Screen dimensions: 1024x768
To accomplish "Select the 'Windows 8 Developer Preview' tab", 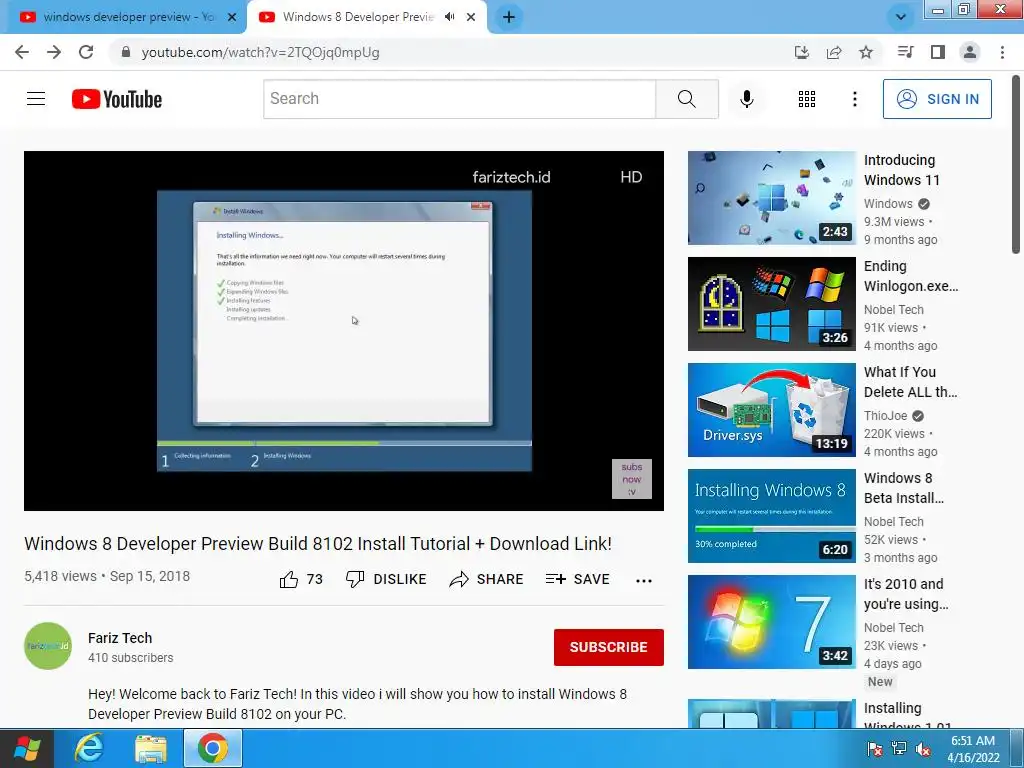I will [x=358, y=17].
